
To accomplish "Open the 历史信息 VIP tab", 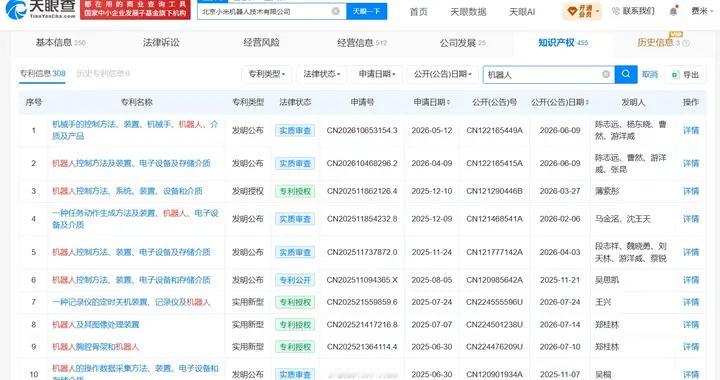I will point(663,43).
